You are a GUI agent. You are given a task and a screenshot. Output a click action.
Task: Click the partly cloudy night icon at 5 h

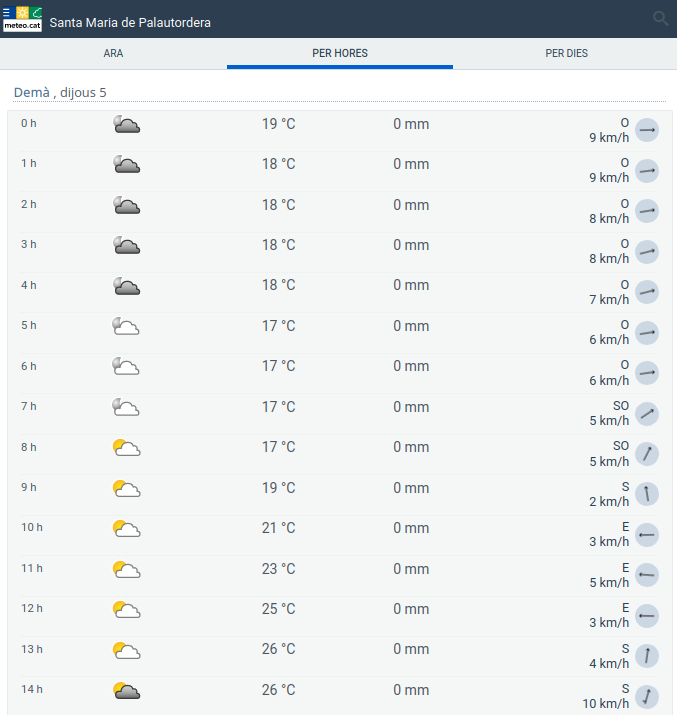click(126, 326)
